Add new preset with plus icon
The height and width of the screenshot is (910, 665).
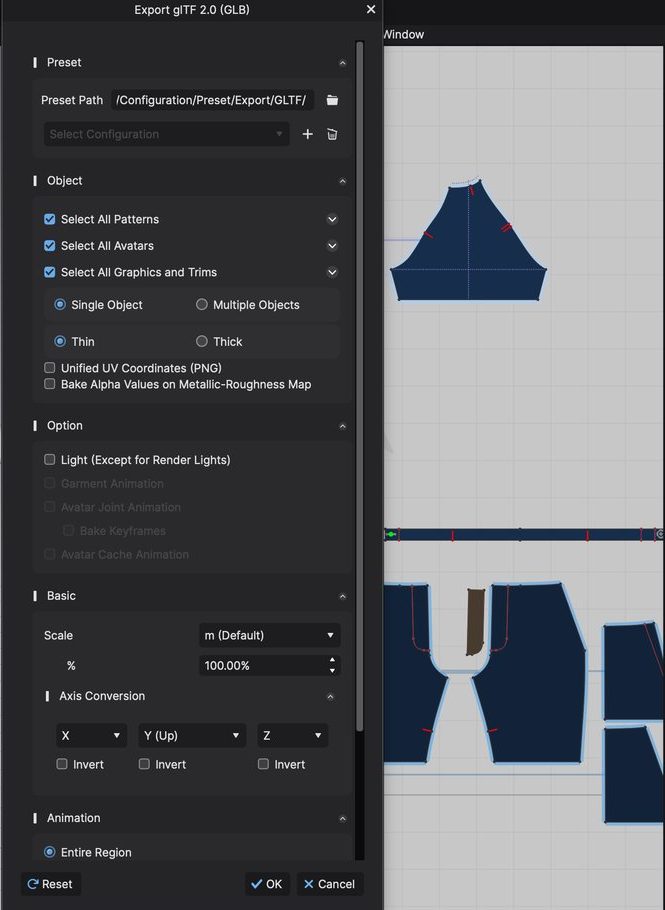point(308,134)
